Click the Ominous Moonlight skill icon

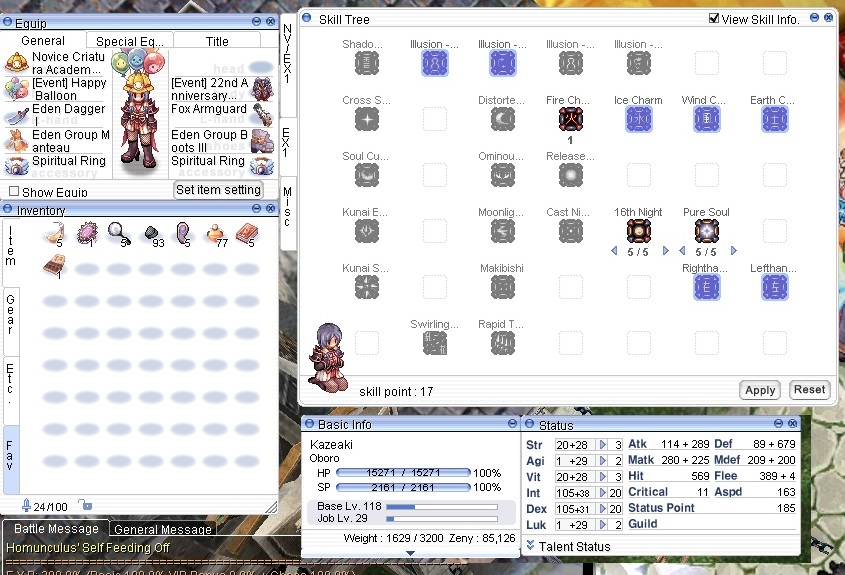[502, 175]
